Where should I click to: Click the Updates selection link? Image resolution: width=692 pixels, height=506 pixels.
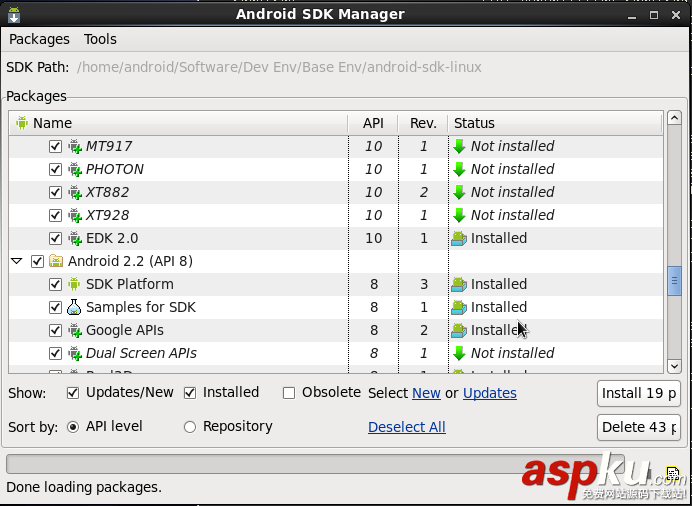pos(490,393)
